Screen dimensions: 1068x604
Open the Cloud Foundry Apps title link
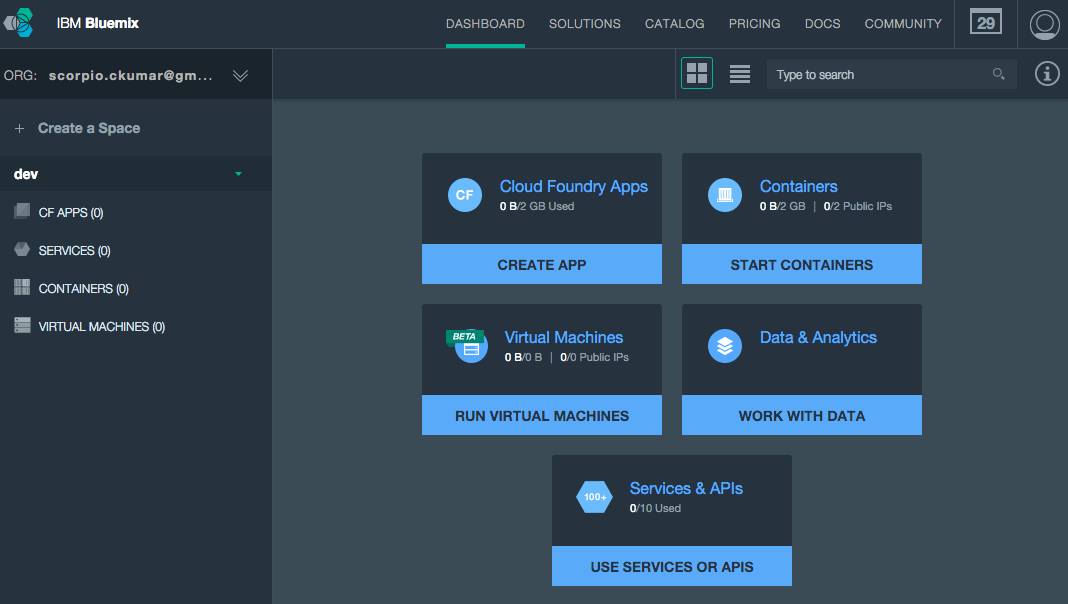click(x=574, y=187)
